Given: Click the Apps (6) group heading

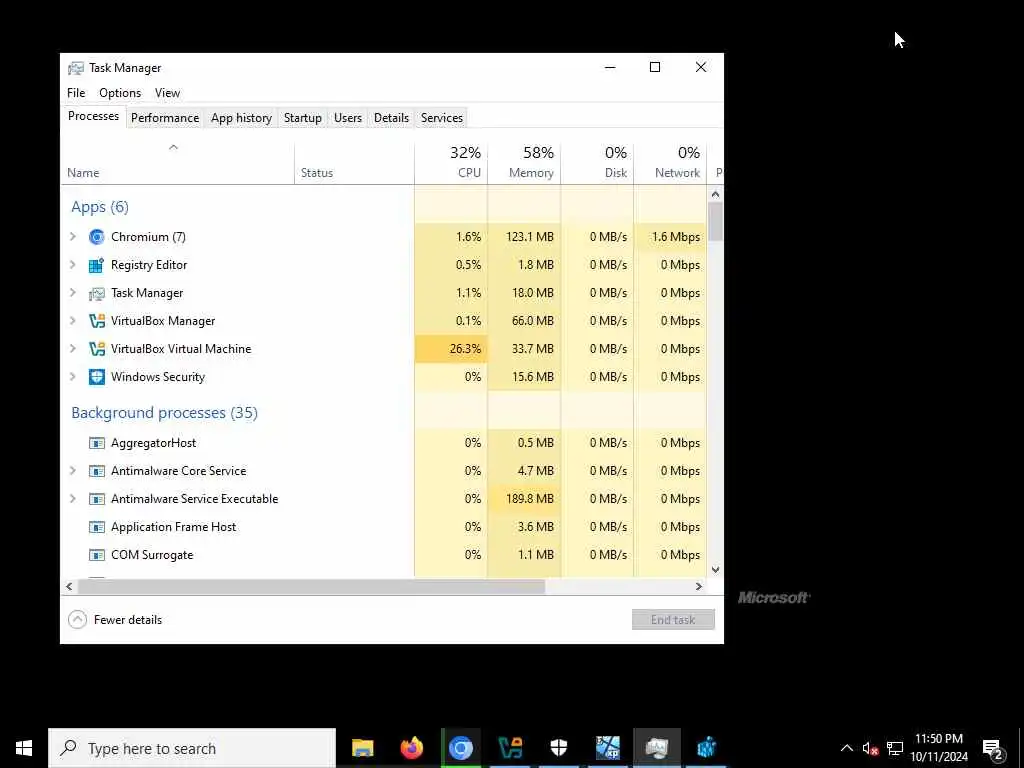Looking at the screenshot, I should (100, 207).
